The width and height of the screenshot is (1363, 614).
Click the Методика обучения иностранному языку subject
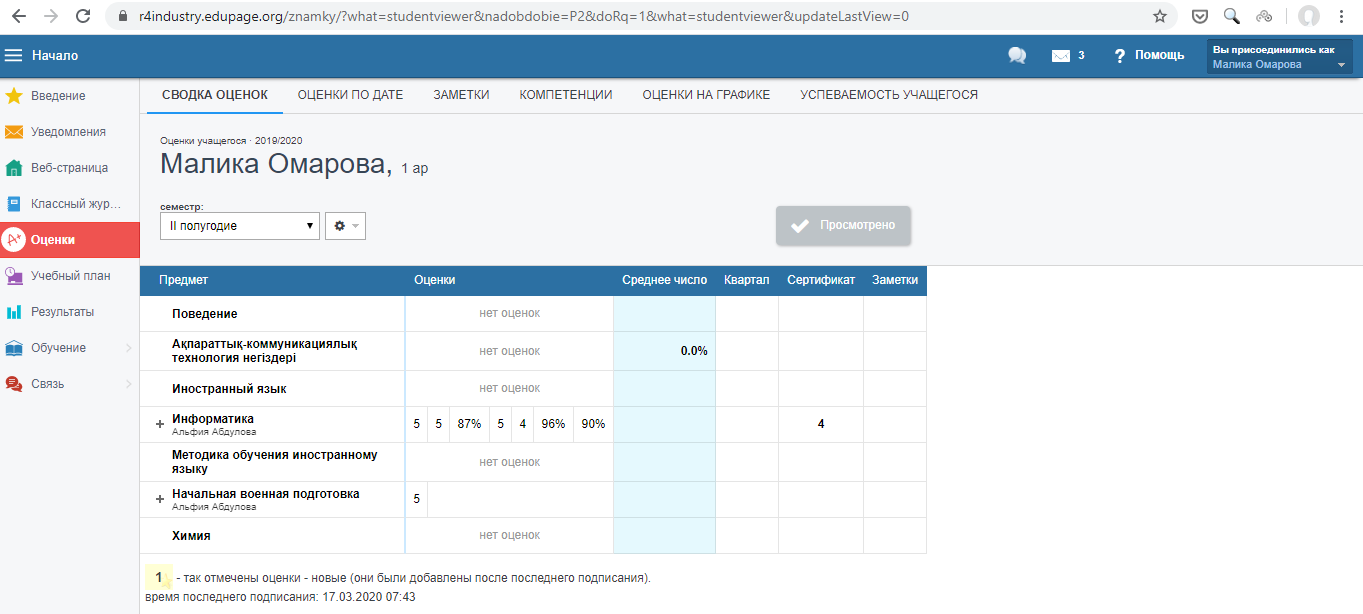point(275,462)
